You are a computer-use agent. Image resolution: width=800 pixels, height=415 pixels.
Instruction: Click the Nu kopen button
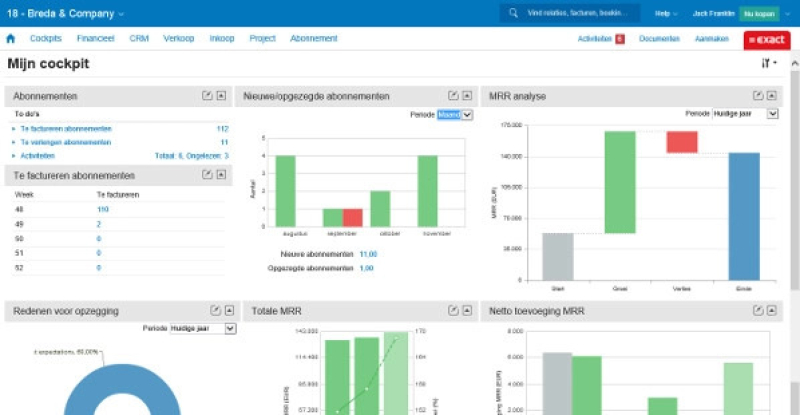point(759,14)
